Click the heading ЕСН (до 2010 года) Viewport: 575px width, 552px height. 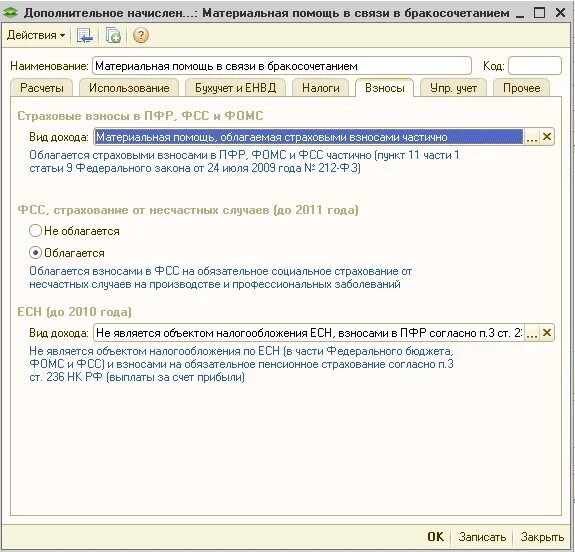[74, 312]
